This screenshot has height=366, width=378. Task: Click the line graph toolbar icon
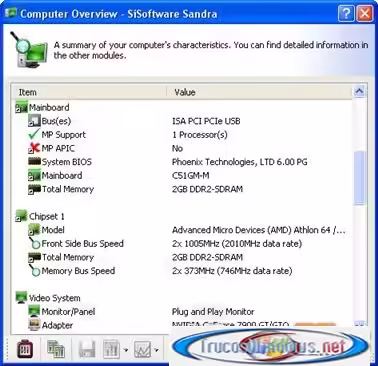coord(142,349)
